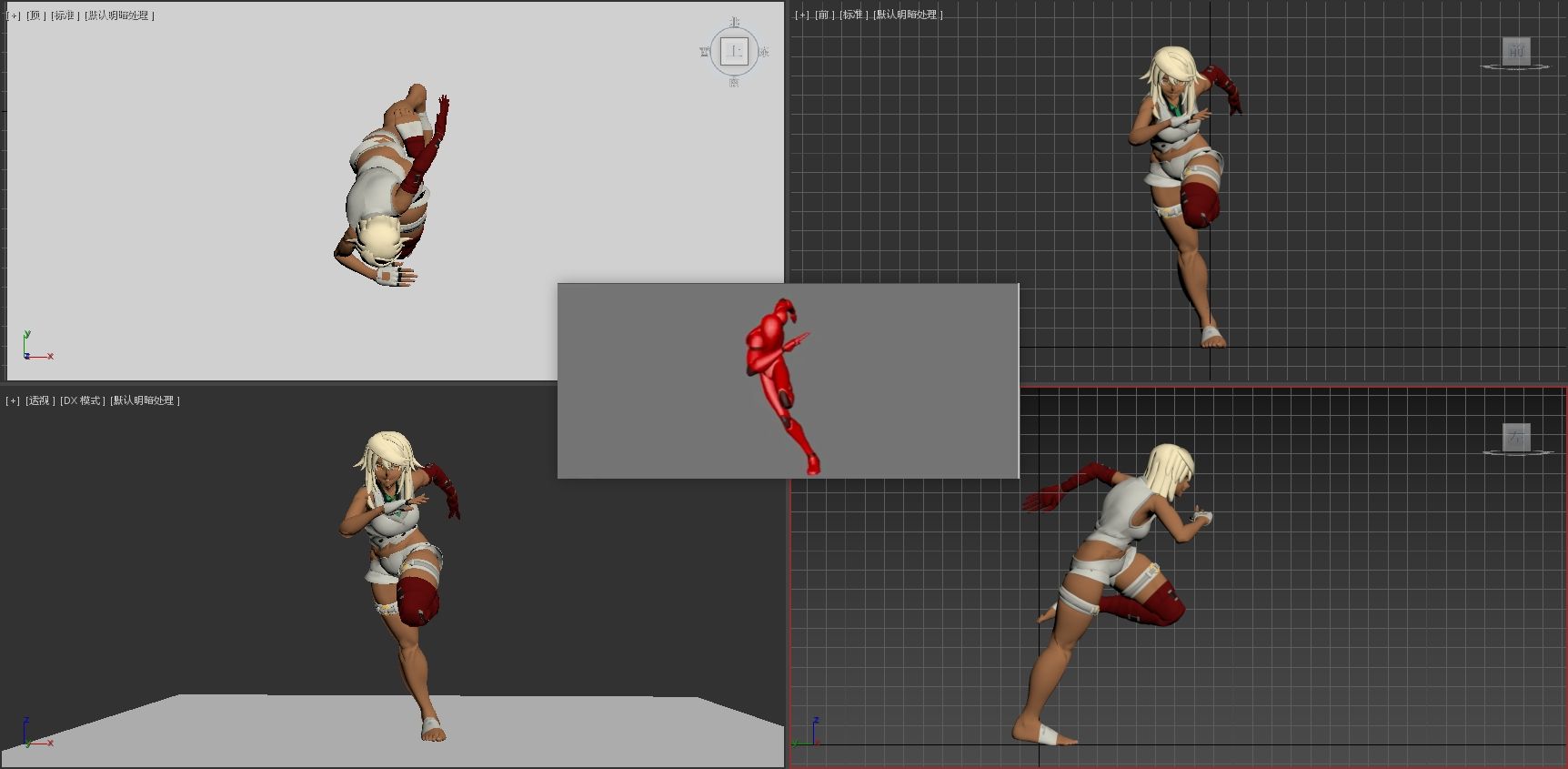Click the axis gizmo in the Left viewport
This screenshot has height=769, width=1568.
807,733
